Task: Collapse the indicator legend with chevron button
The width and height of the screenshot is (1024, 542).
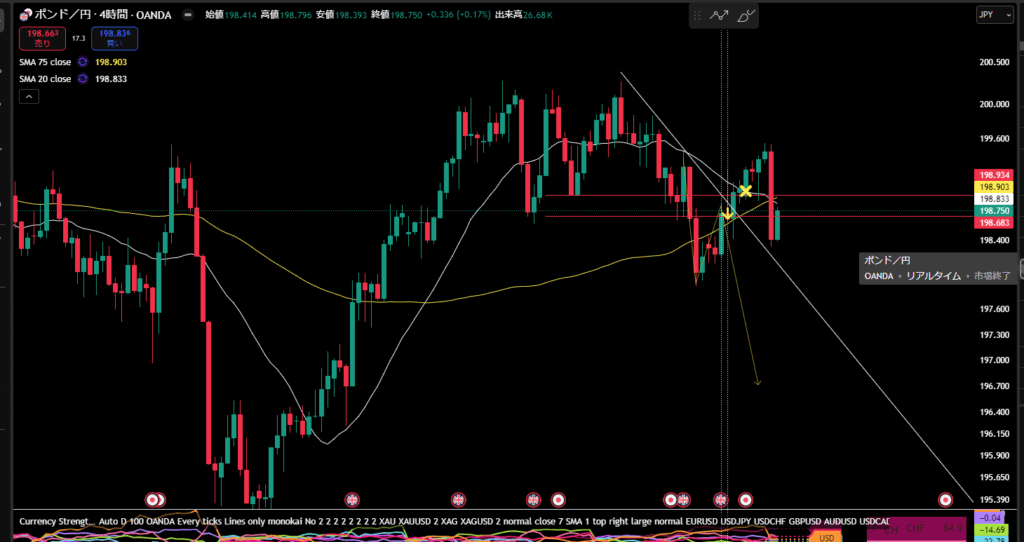Action: 29,97
